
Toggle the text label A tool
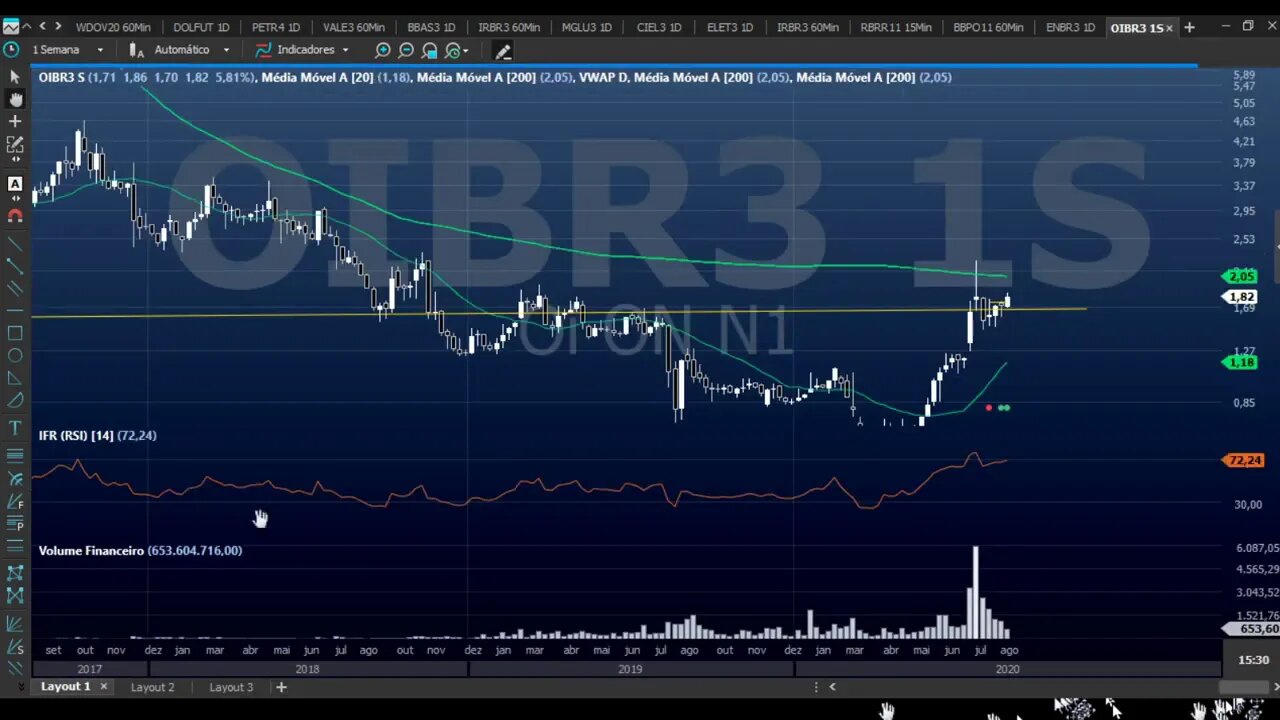coord(15,184)
